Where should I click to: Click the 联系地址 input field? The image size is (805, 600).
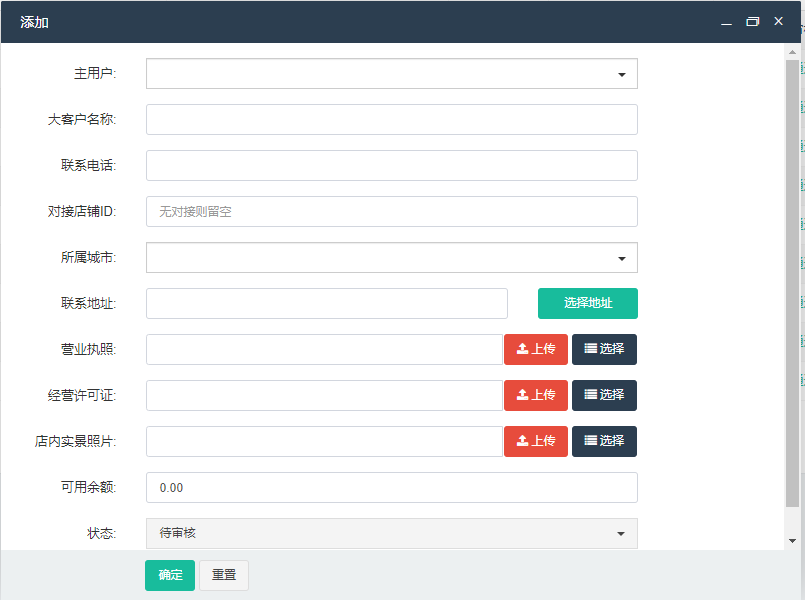click(327, 303)
